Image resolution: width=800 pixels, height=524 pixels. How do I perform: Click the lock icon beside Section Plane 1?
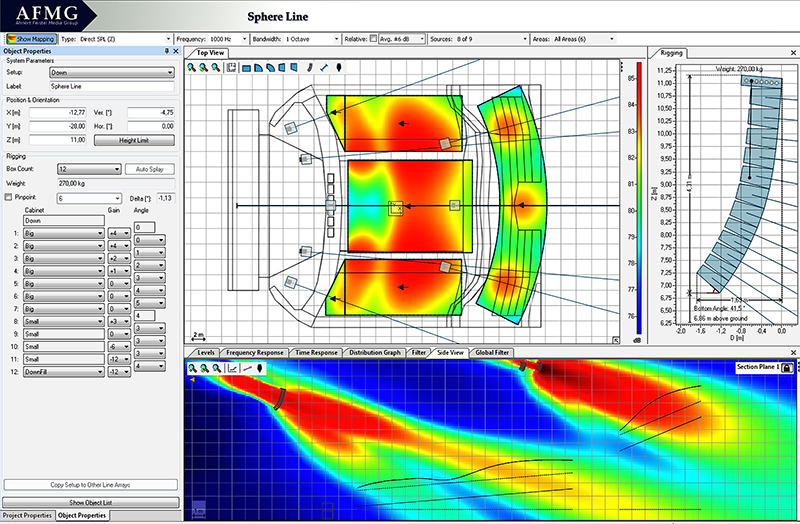click(787, 368)
